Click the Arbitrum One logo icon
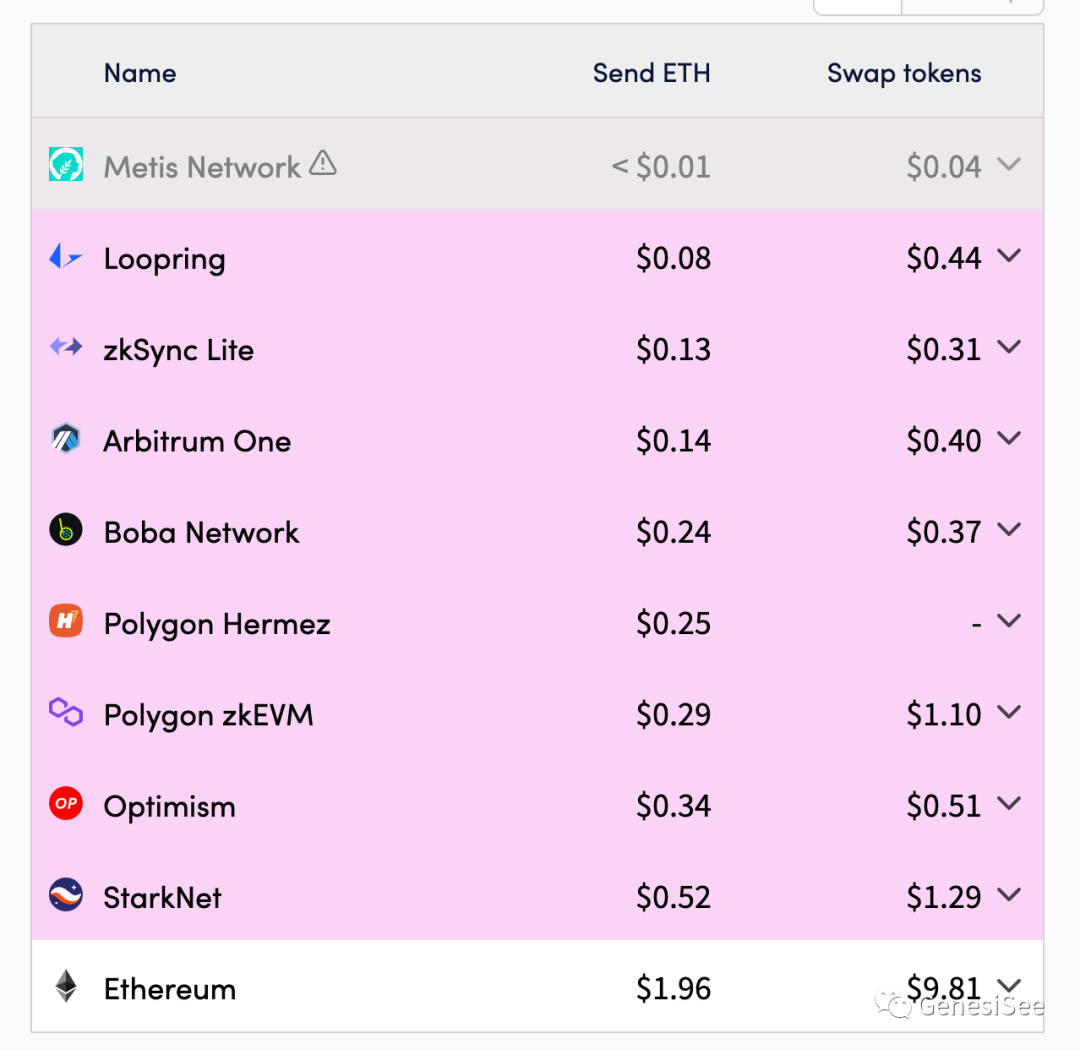This screenshot has height=1050, width=1080. click(66, 440)
